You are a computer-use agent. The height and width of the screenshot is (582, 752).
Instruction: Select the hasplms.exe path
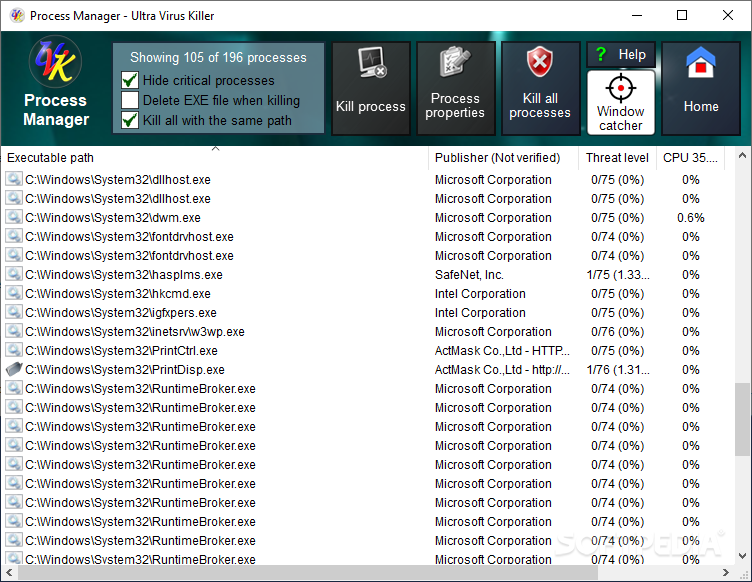tap(124, 275)
